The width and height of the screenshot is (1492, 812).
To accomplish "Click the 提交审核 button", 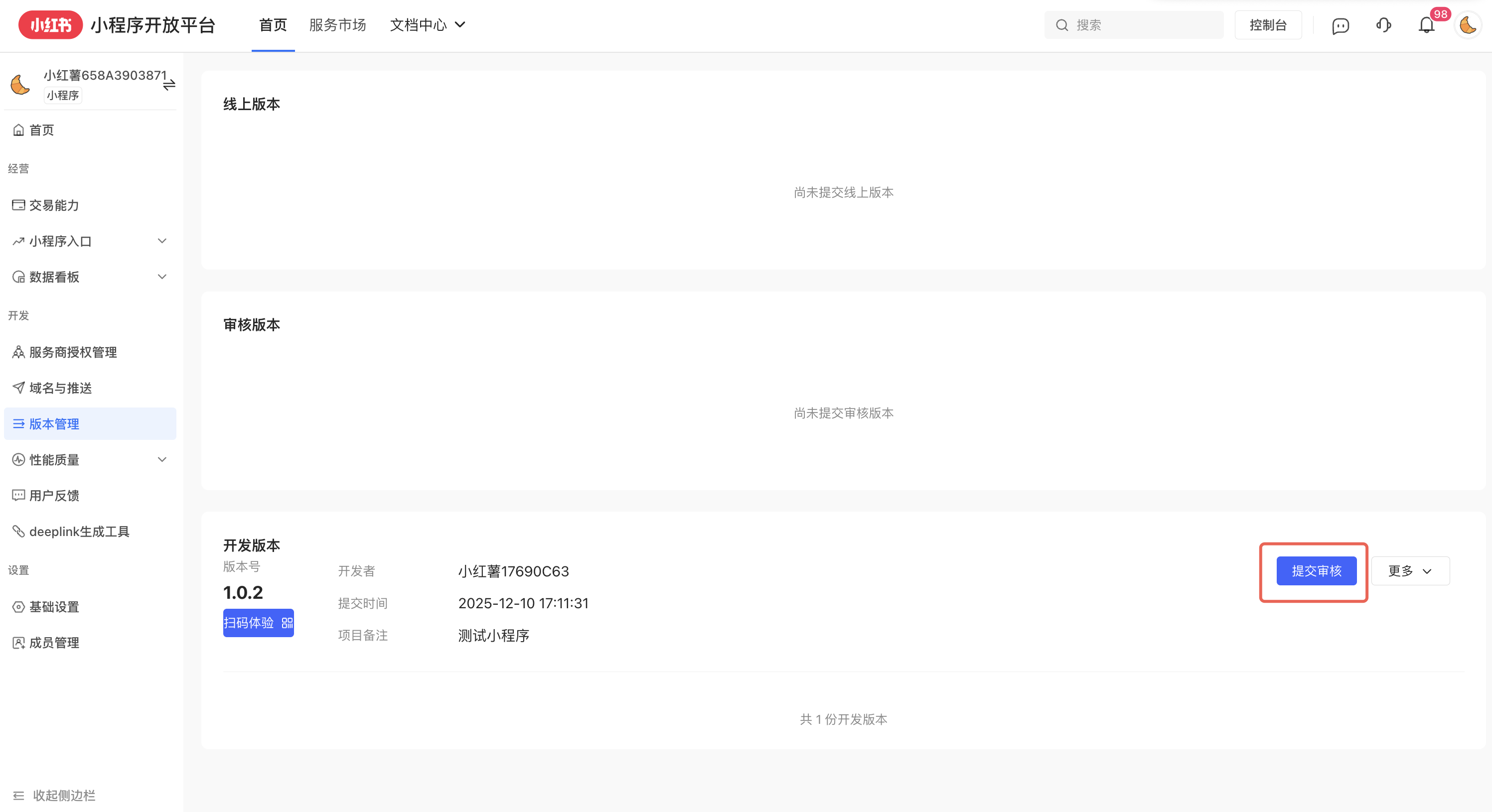I will click(x=1316, y=570).
